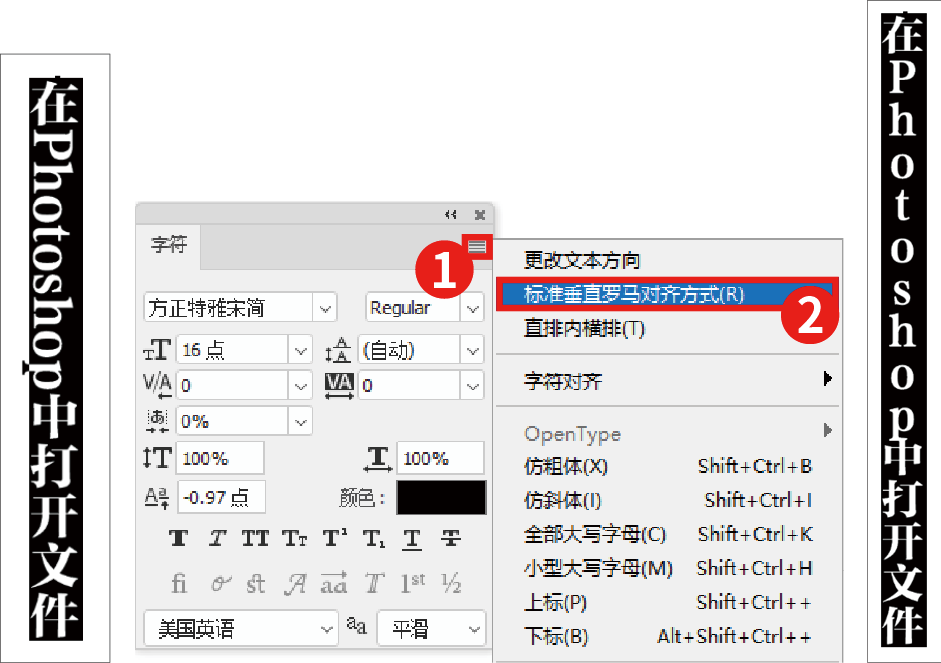Collapse the panel with the double-arrow icon
This screenshot has height=663, width=941.
(x=451, y=214)
